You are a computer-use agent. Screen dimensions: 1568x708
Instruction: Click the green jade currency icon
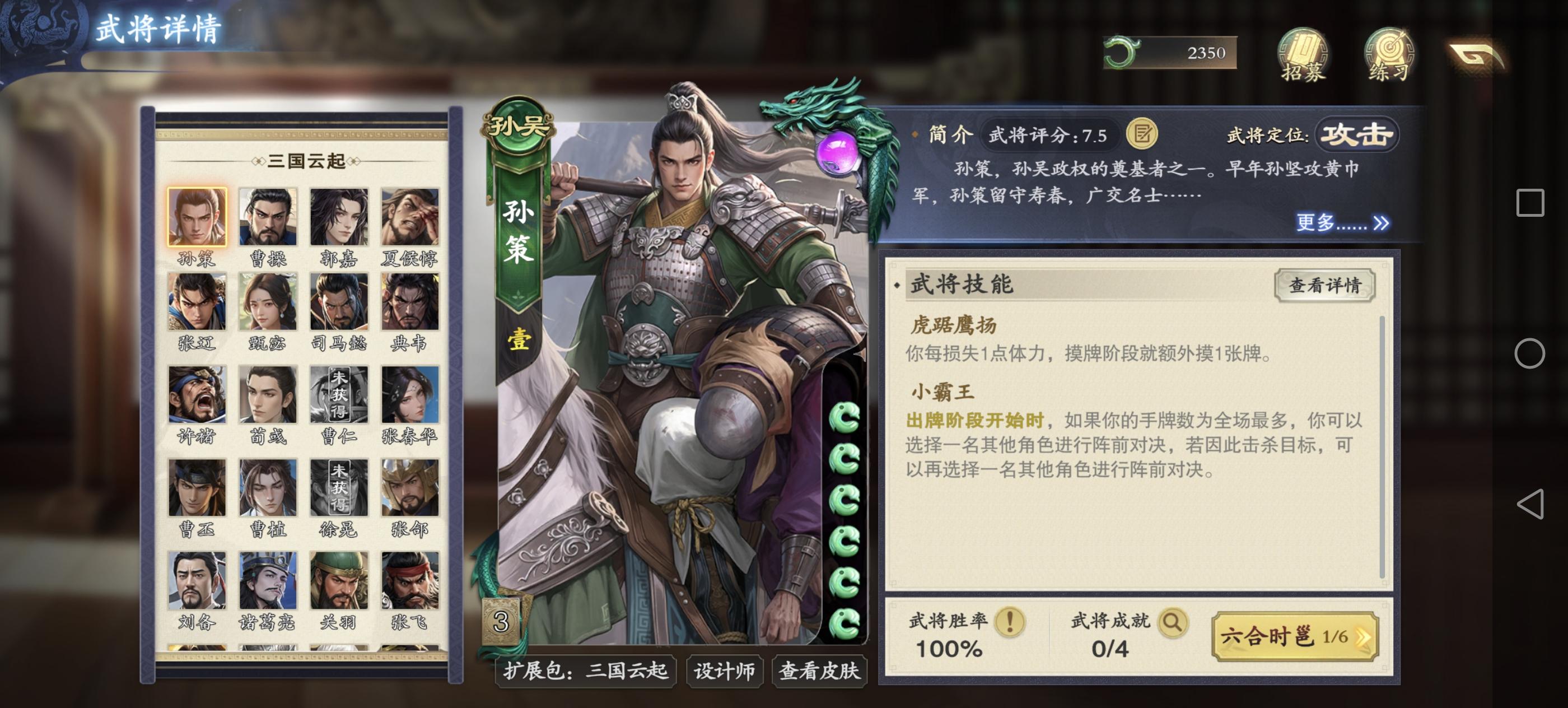[x=1121, y=52]
